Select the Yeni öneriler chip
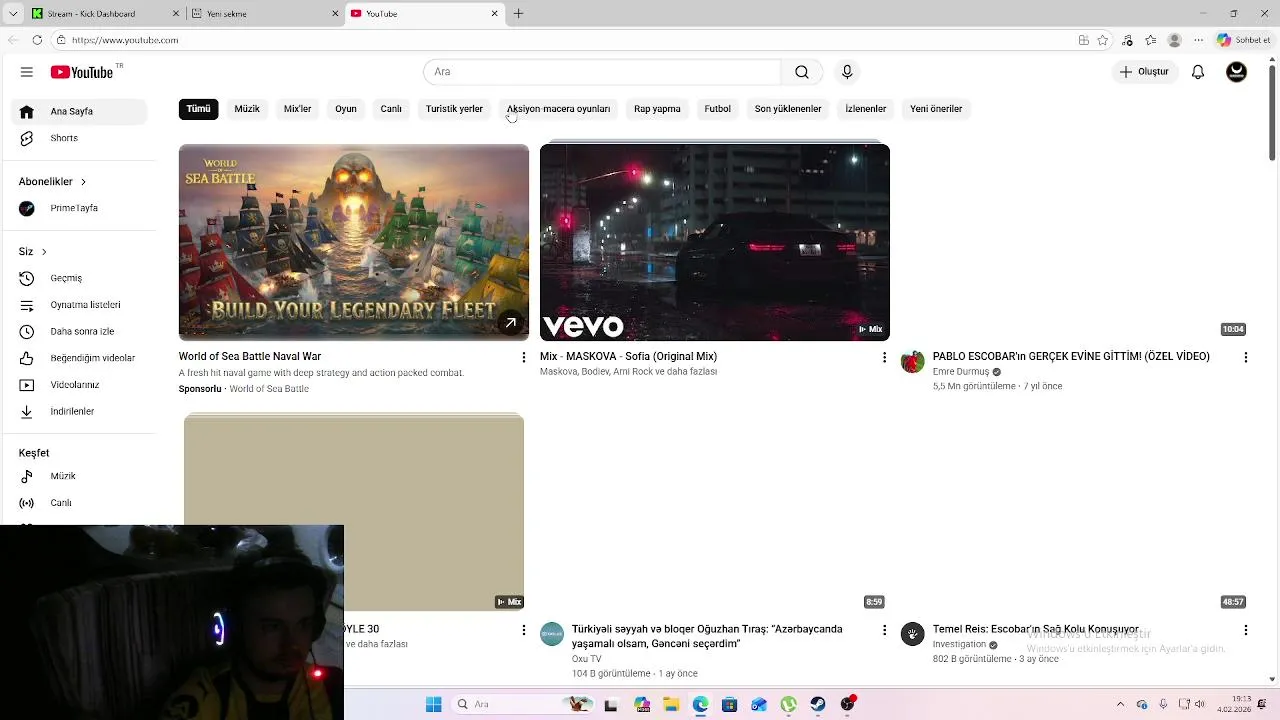The image size is (1280, 720). click(x=936, y=109)
